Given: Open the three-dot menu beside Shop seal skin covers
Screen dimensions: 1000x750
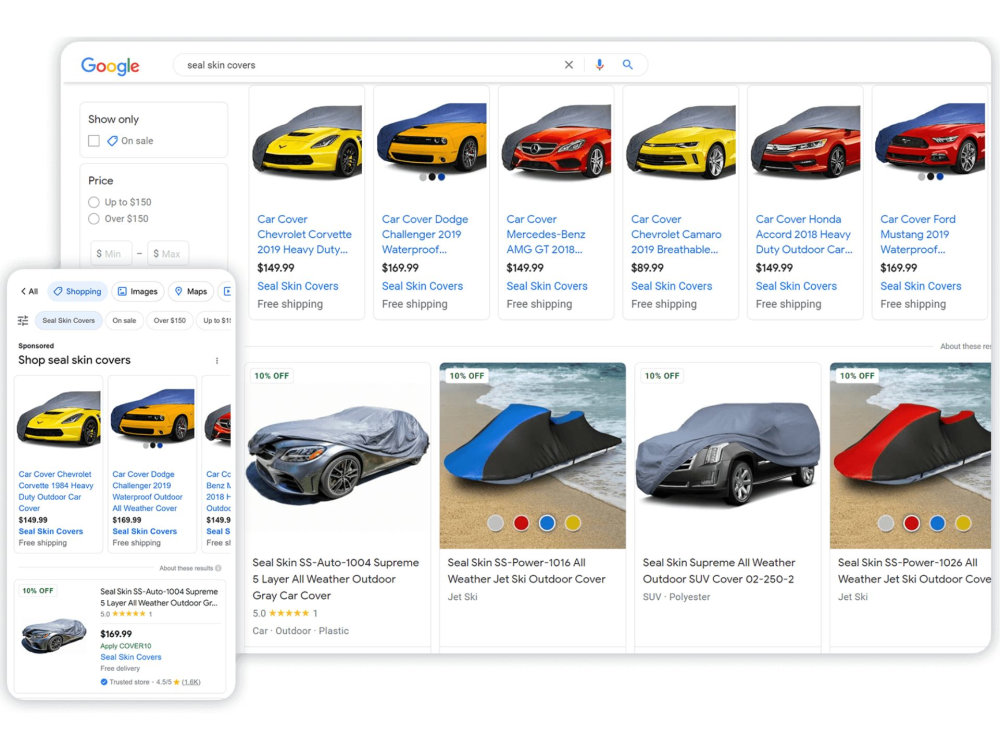Looking at the screenshot, I should 217,360.
